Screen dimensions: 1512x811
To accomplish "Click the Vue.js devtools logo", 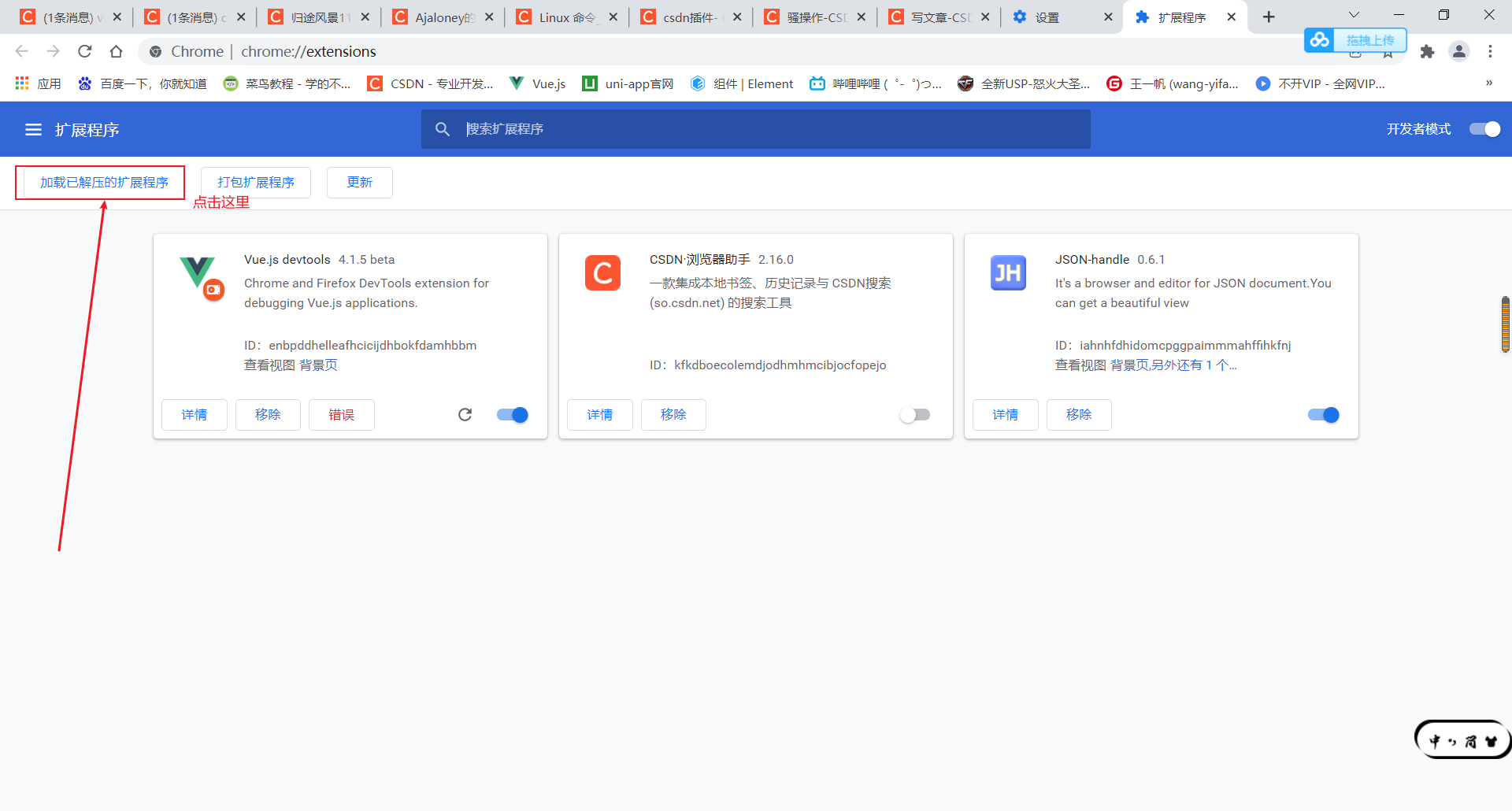I will coord(202,279).
